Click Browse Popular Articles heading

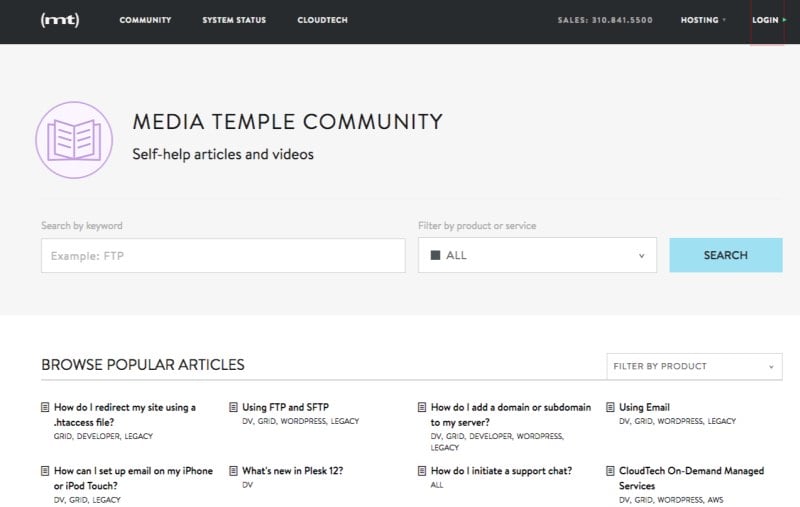tap(143, 365)
